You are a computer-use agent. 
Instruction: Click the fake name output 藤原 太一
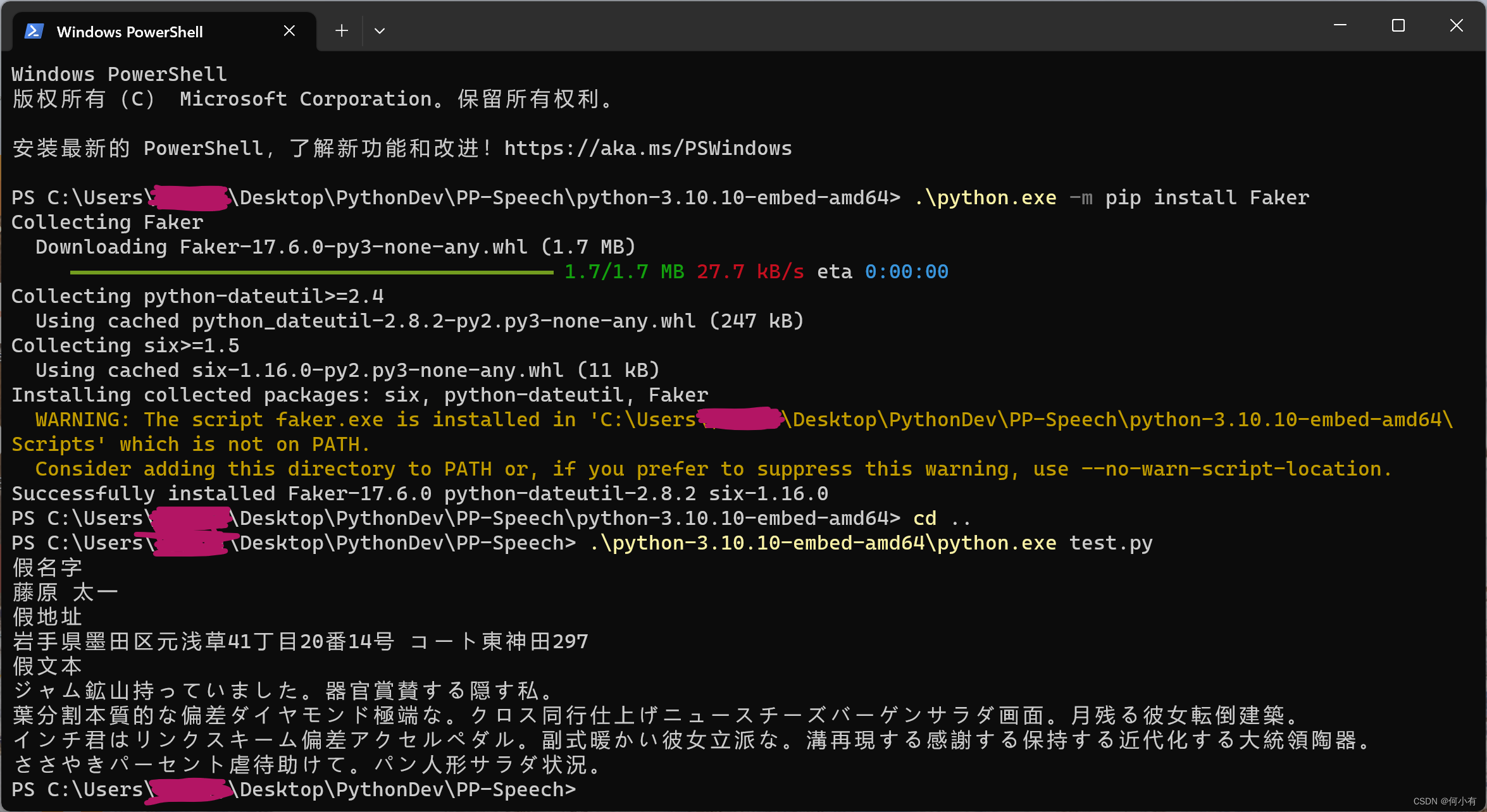coord(65,593)
